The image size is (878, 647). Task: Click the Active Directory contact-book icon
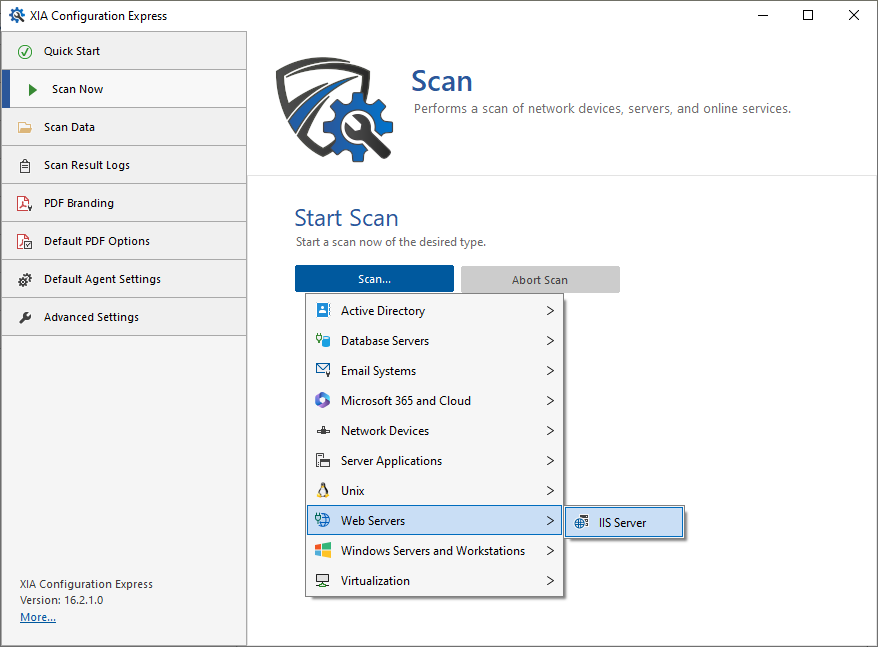click(x=323, y=310)
